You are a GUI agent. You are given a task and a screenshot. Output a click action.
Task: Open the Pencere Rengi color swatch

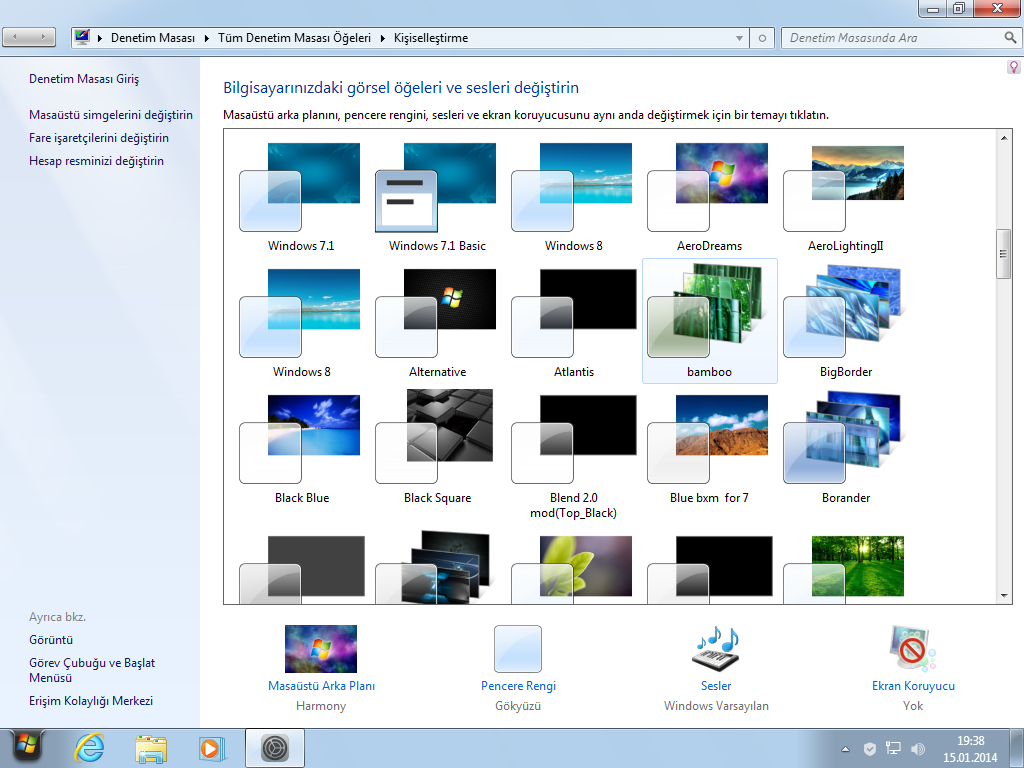tap(518, 650)
